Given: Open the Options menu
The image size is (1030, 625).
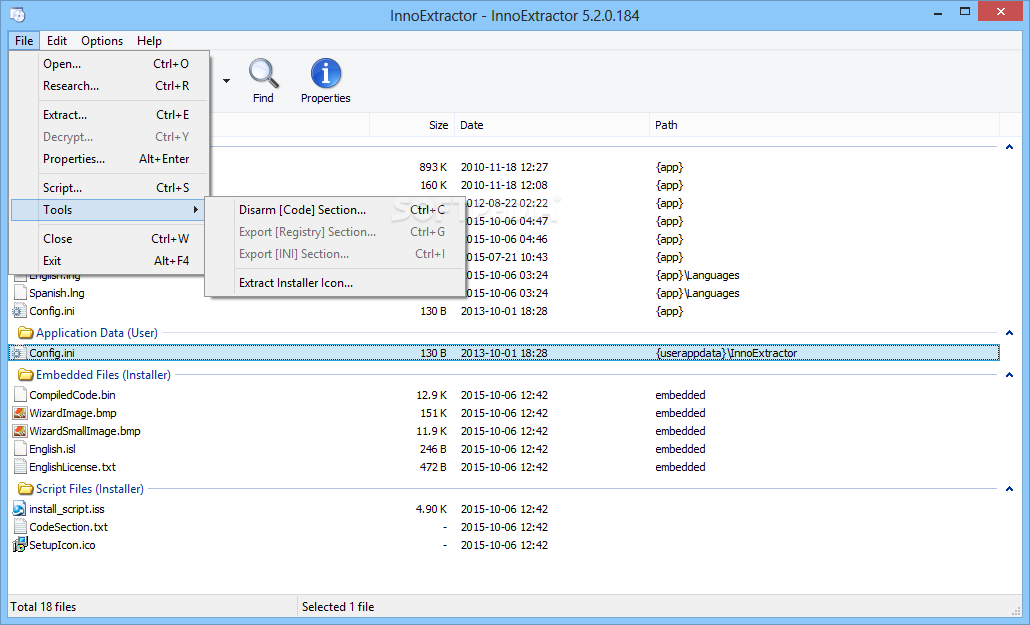Looking at the screenshot, I should tap(102, 41).
